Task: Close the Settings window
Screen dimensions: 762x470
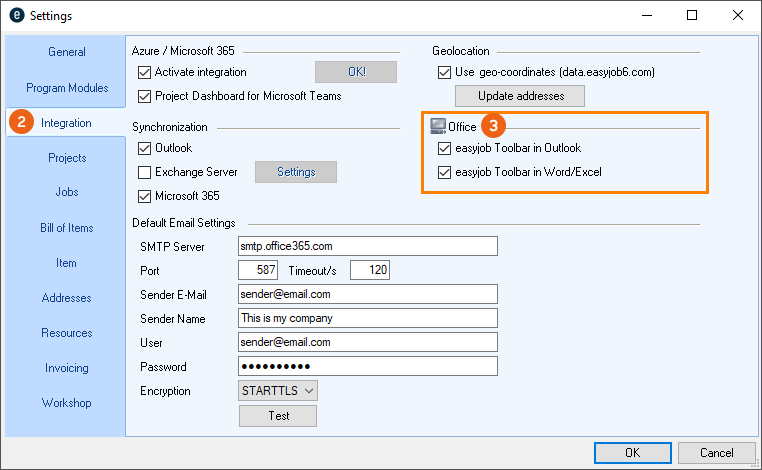Action: [x=738, y=16]
